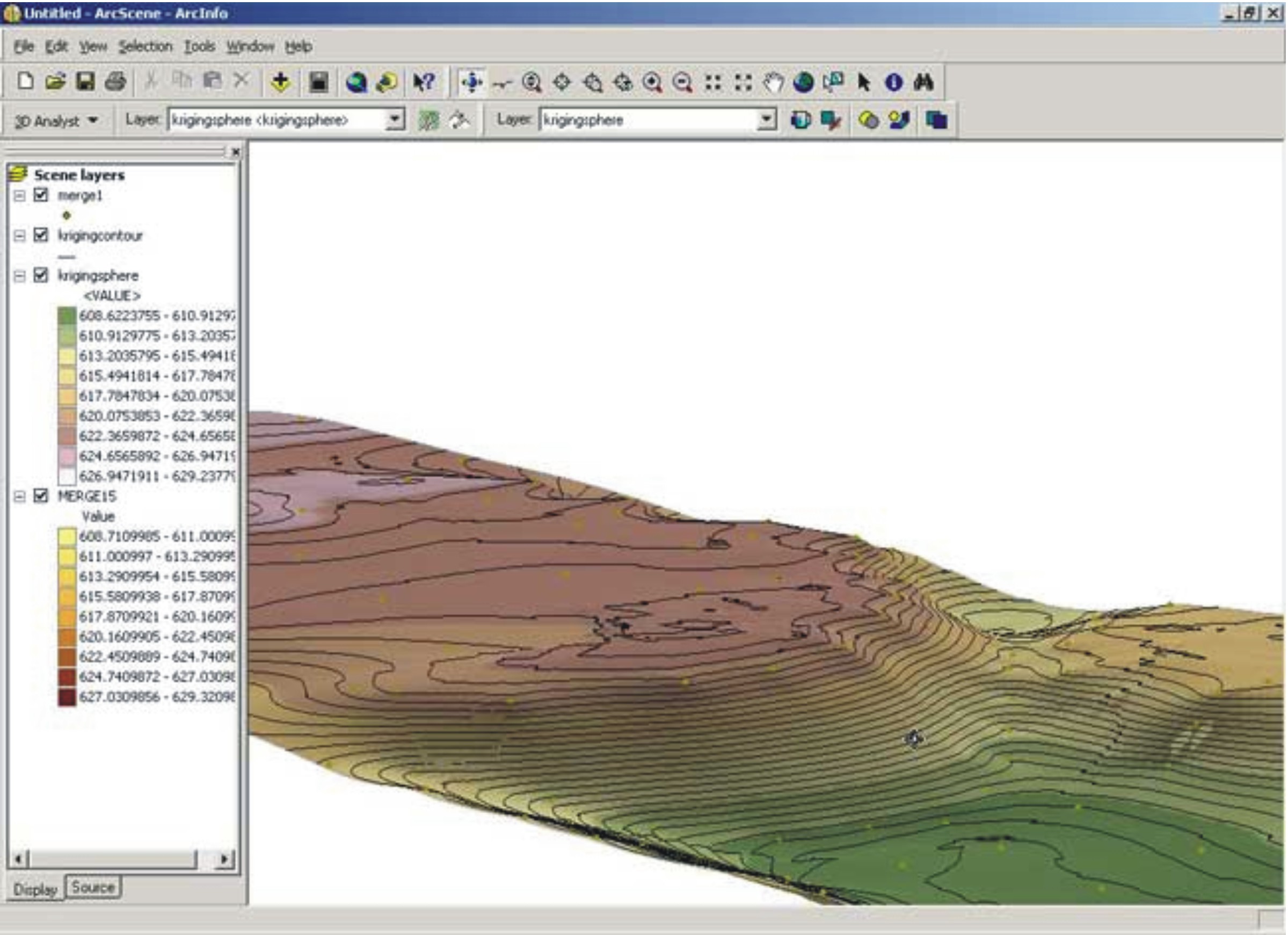This screenshot has width=1288, height=935.
Task: Uncheck the MERGE15 layer checkbox
Action: tap(41, 495)
